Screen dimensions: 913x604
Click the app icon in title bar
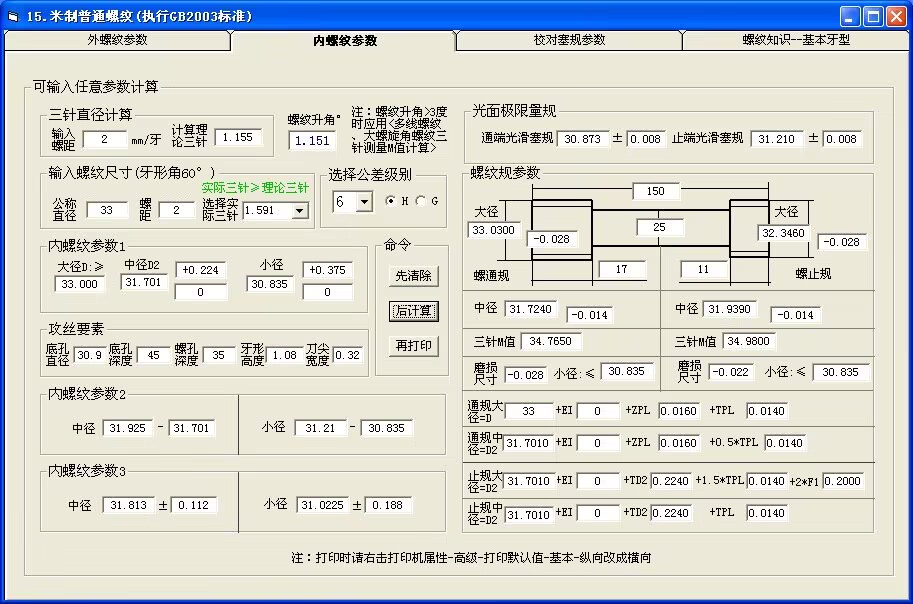pyautogui.click(x=13, y=16)
